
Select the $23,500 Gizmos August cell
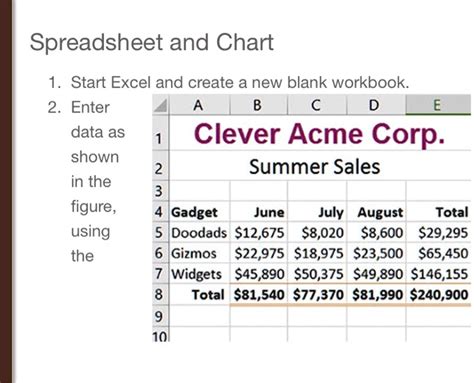click(x=376, y=253)
